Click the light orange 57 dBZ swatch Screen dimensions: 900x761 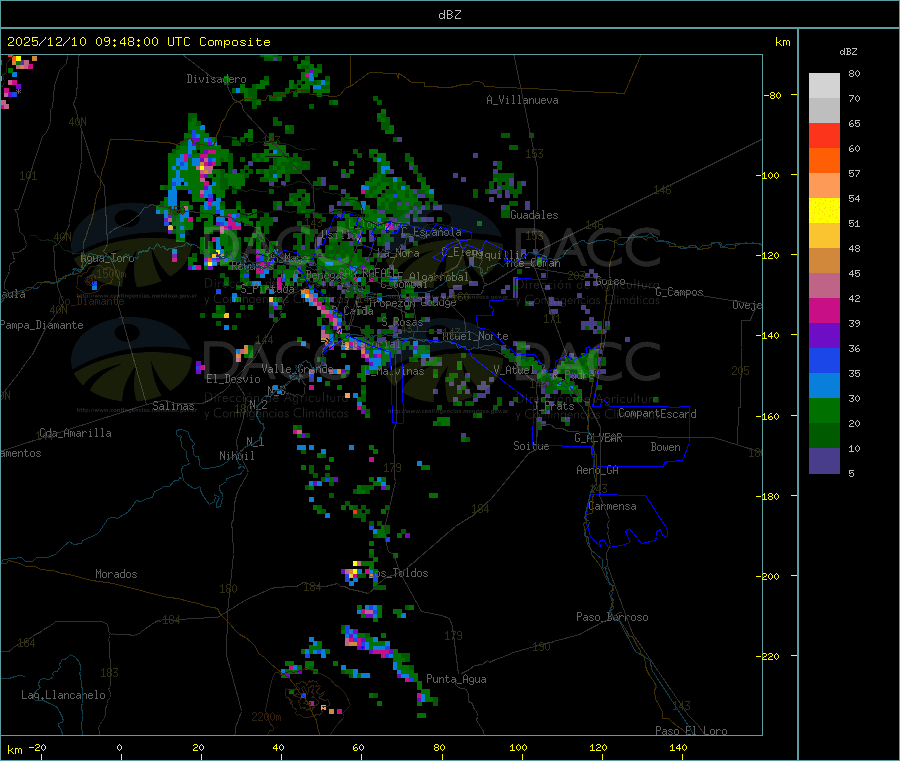pyautogui.click(x=824, y=185)
